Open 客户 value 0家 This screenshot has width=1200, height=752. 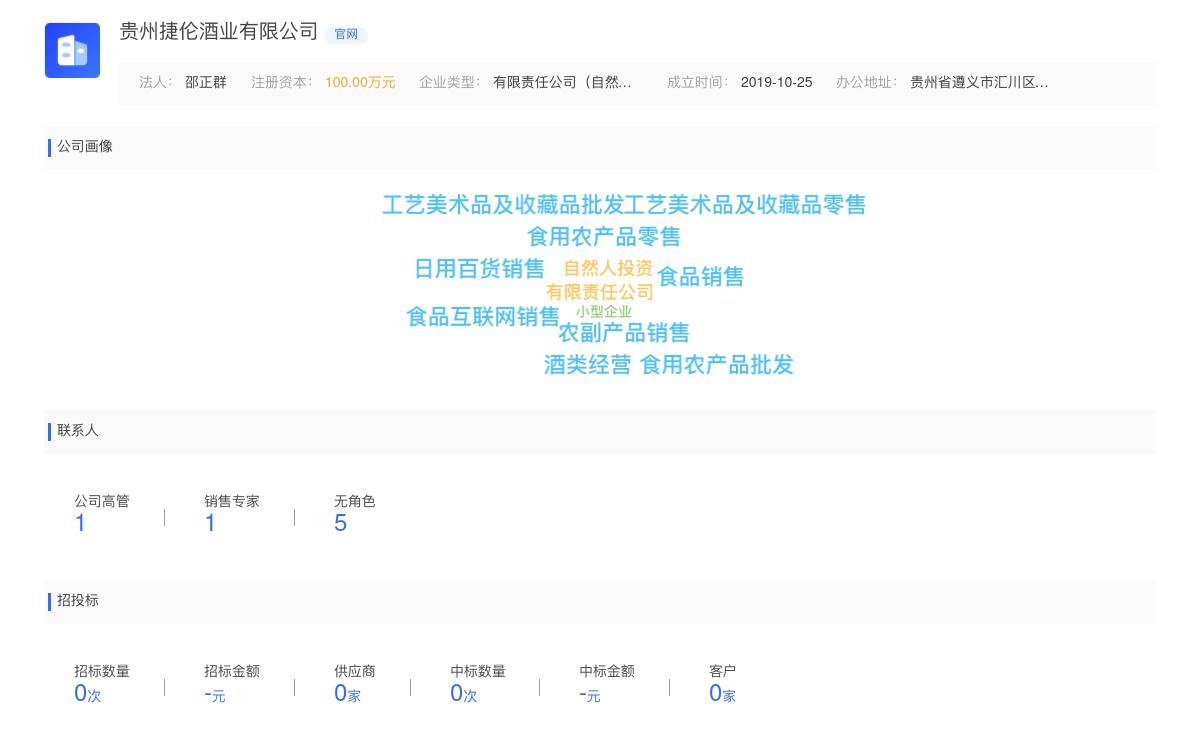click(x=722, y=693)
